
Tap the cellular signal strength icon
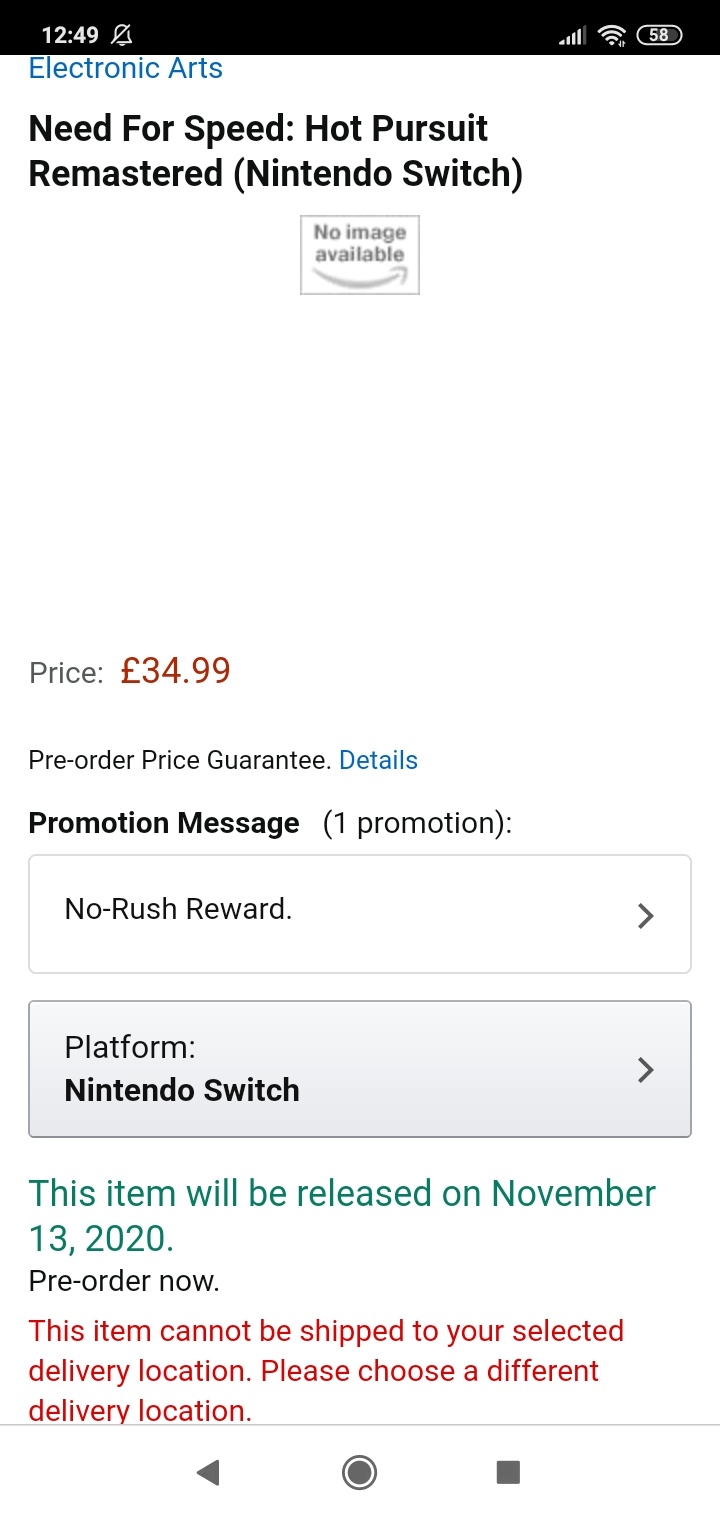click(571, 37)
